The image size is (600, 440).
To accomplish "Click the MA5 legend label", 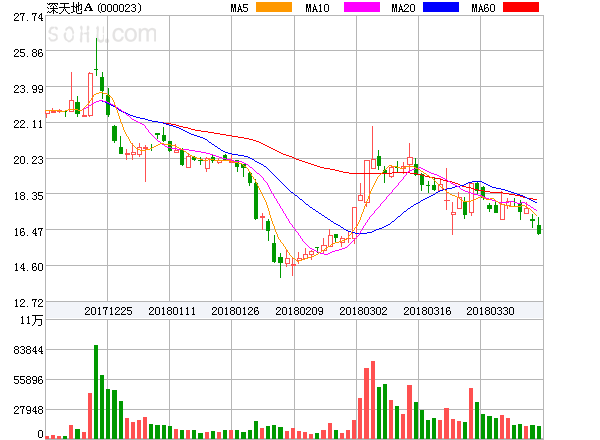I will point(239,8).
